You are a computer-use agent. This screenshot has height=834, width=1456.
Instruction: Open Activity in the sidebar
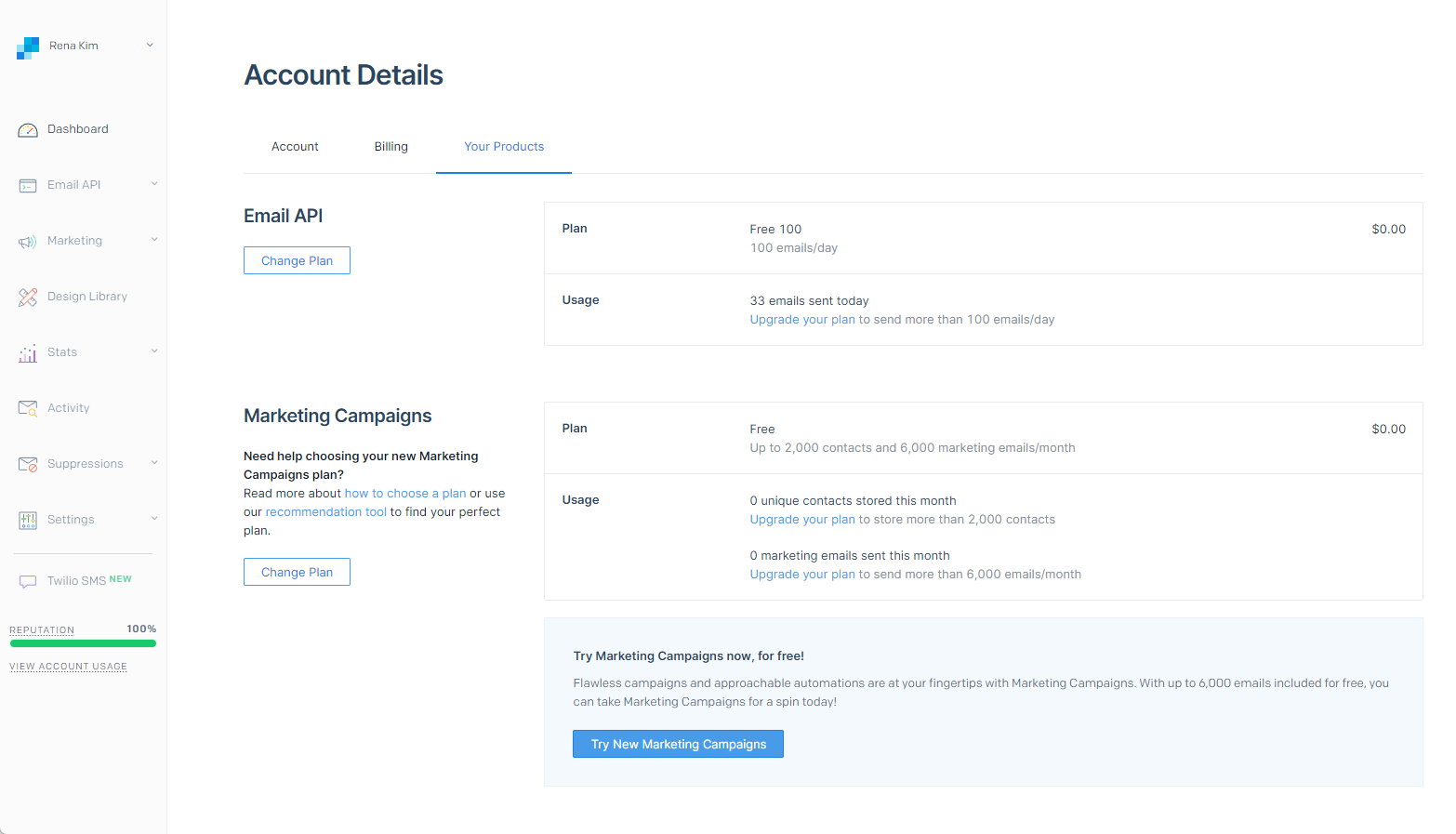[x=69, y=408]
